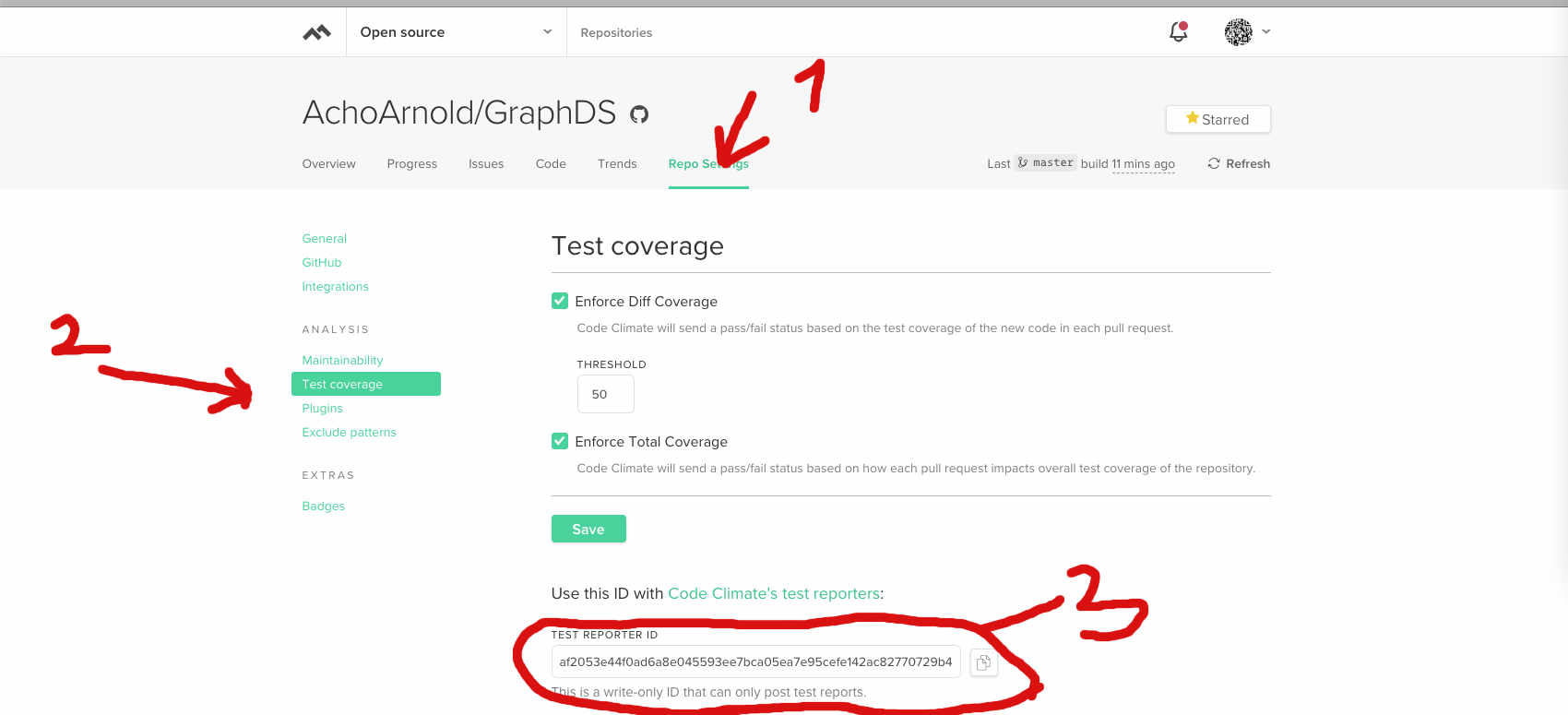The image size is (1568, 715).
Task: Click the master branch label
Action: click(1046, 162)
